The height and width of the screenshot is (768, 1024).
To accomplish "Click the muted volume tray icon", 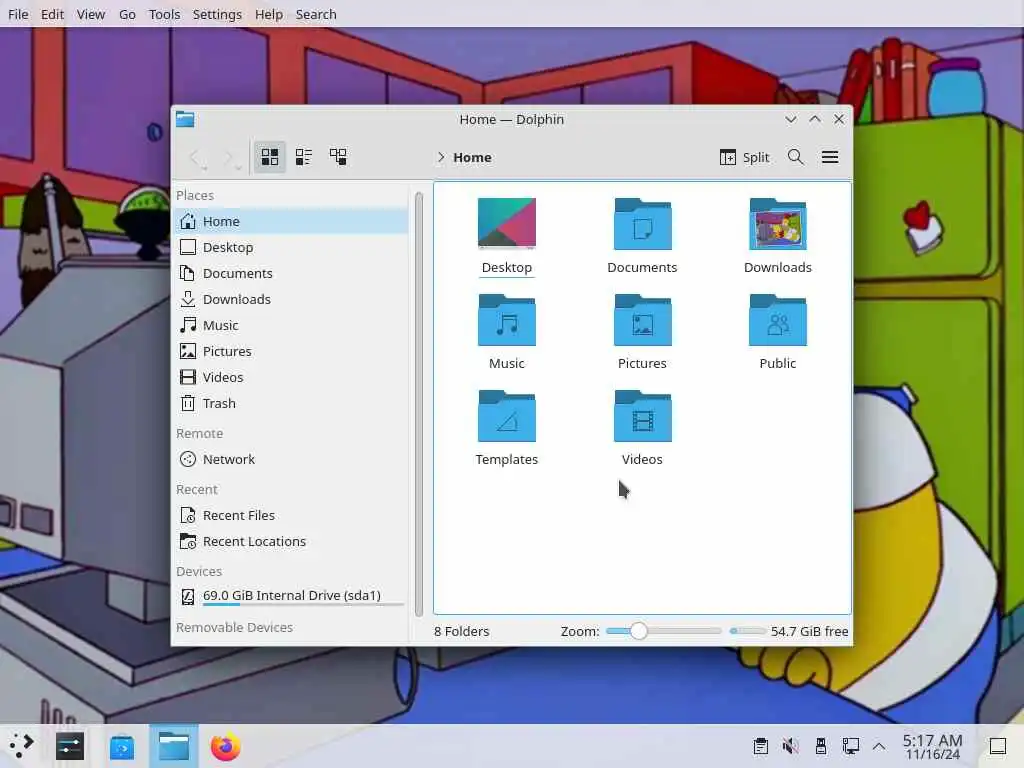I will (x=791, y=746).
